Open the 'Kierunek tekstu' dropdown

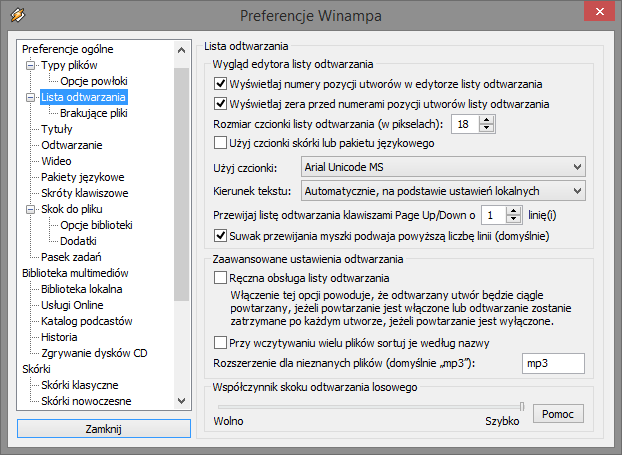click(443, 191)
